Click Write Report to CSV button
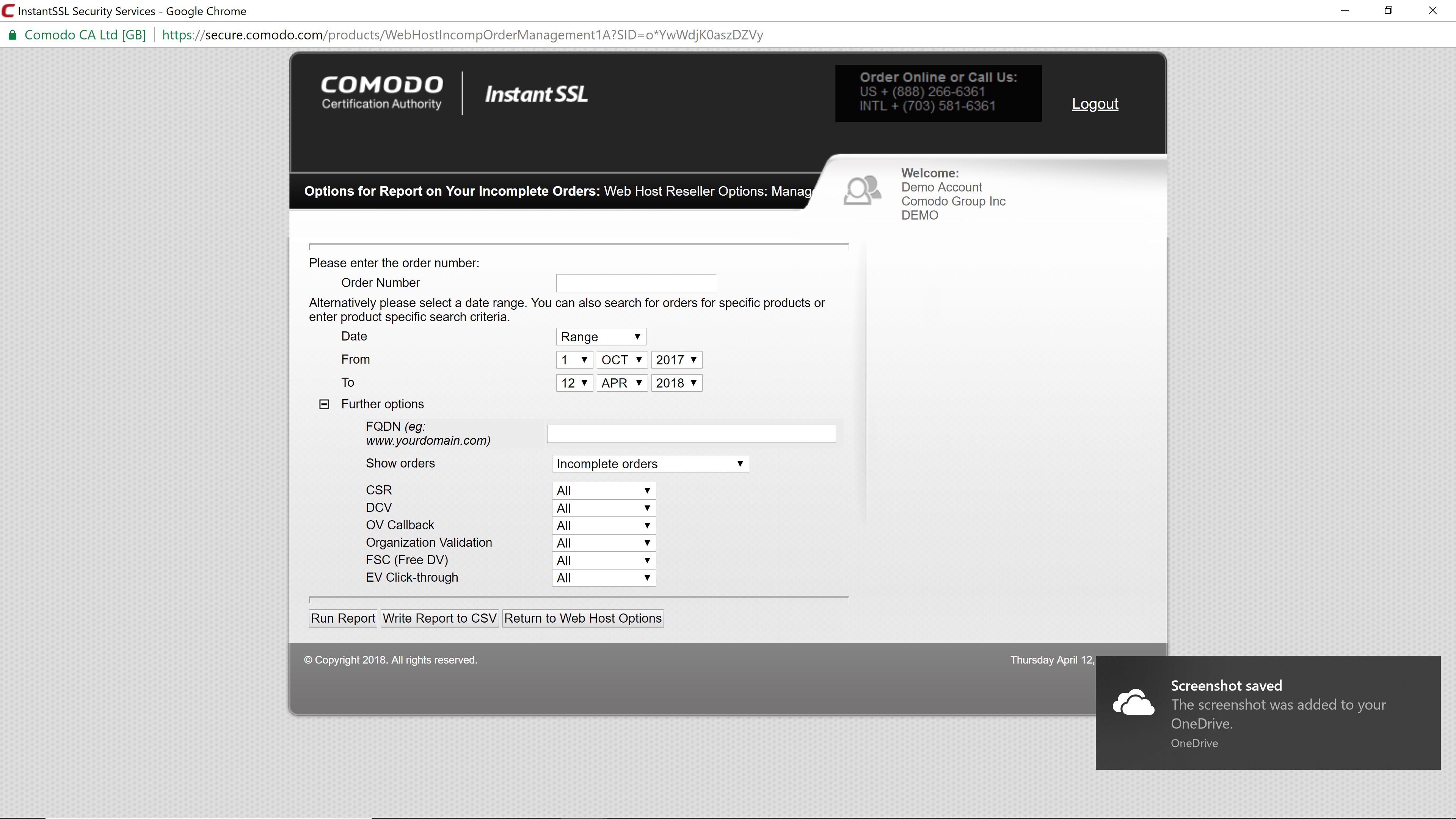Image resolution: width=1456 pixels, height=819 pixels. coord(440,618)
